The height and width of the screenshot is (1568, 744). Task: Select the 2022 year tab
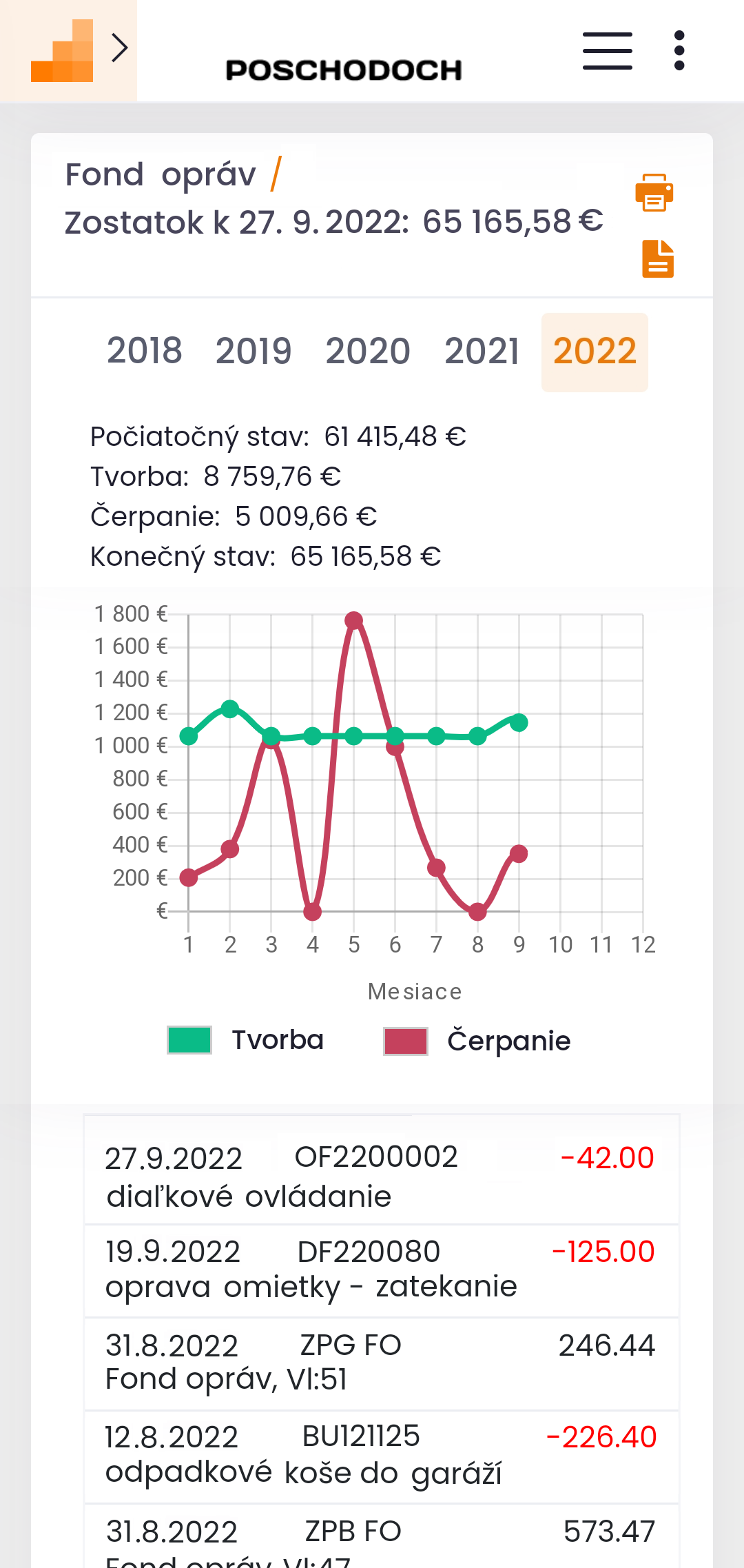595,352
